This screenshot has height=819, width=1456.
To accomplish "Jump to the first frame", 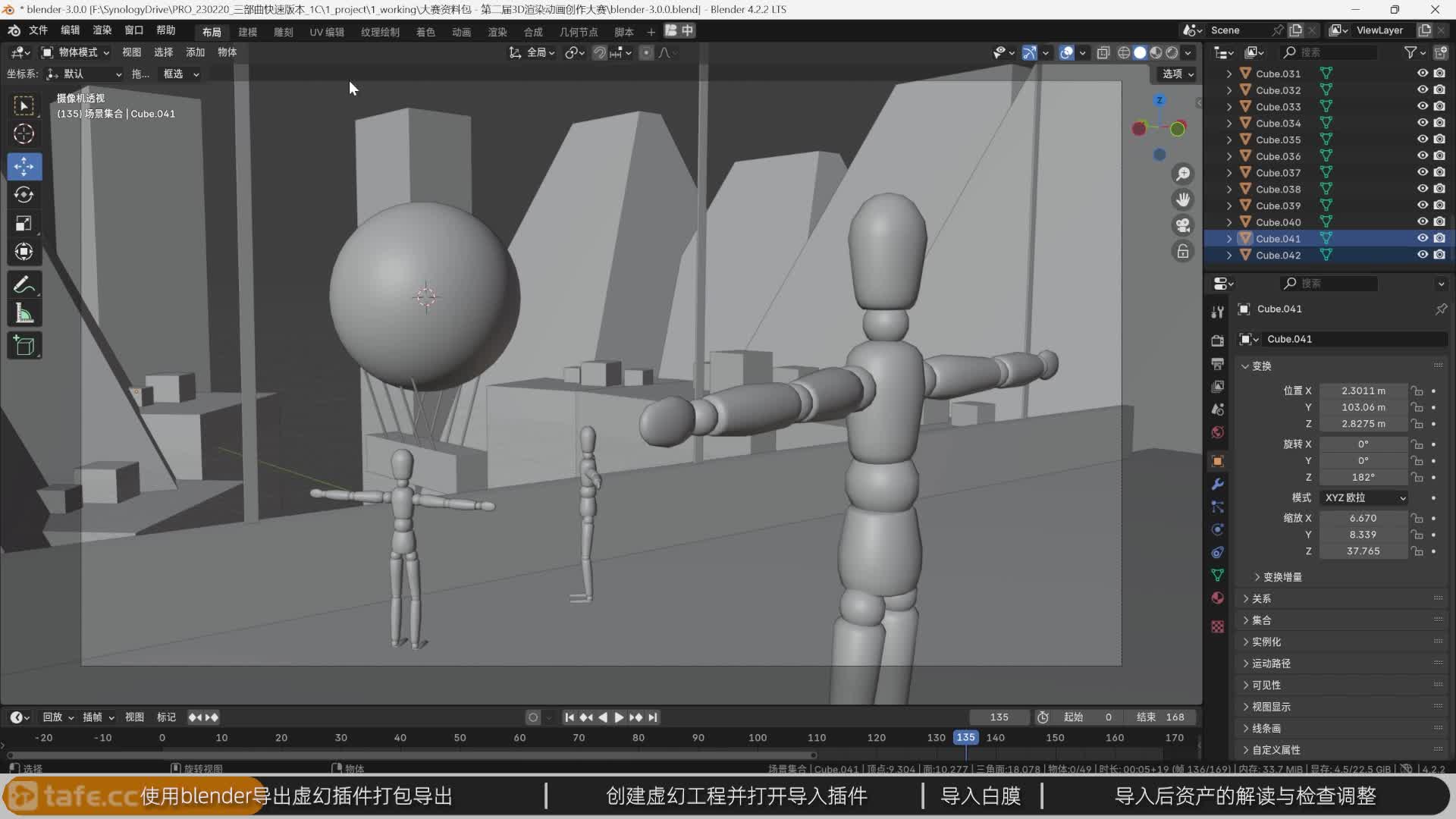I will point(569,717).
